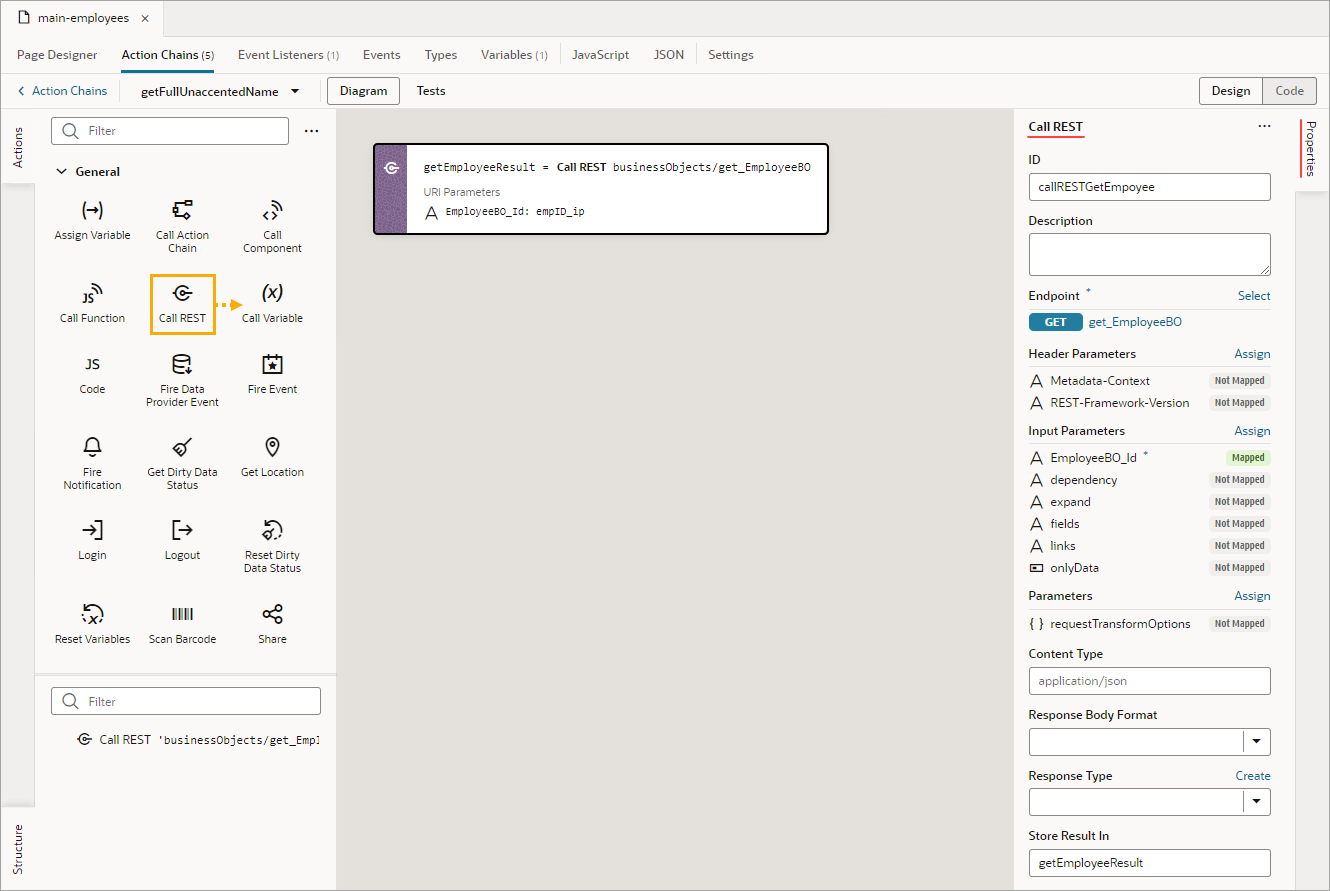Select the Call Component action icon
The height and width of the screenshot is (891, 1330).
[x=272, y=210]
